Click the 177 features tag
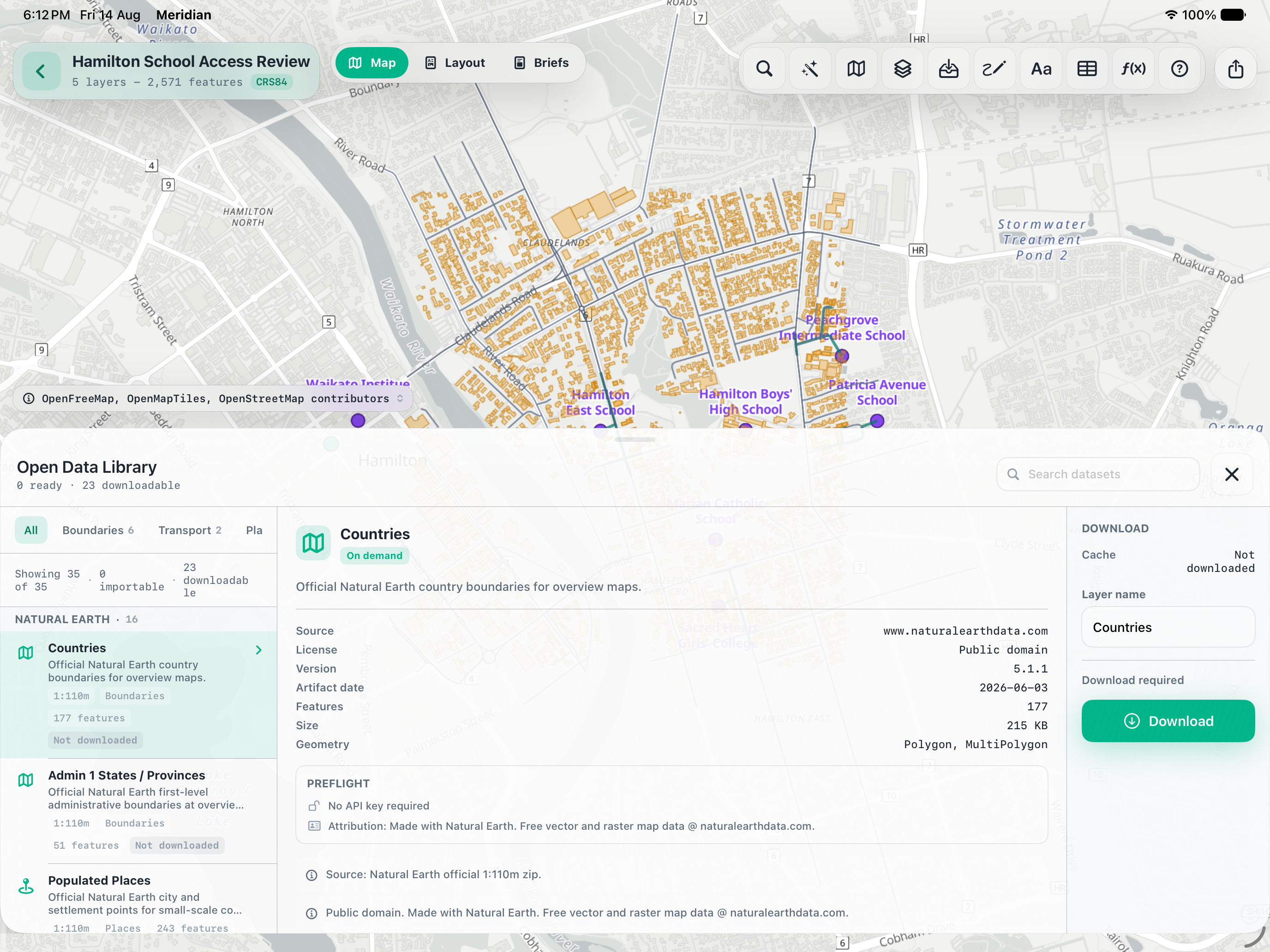The height and width of the screenshot is (952, 1270). click(x=89, y=718)
